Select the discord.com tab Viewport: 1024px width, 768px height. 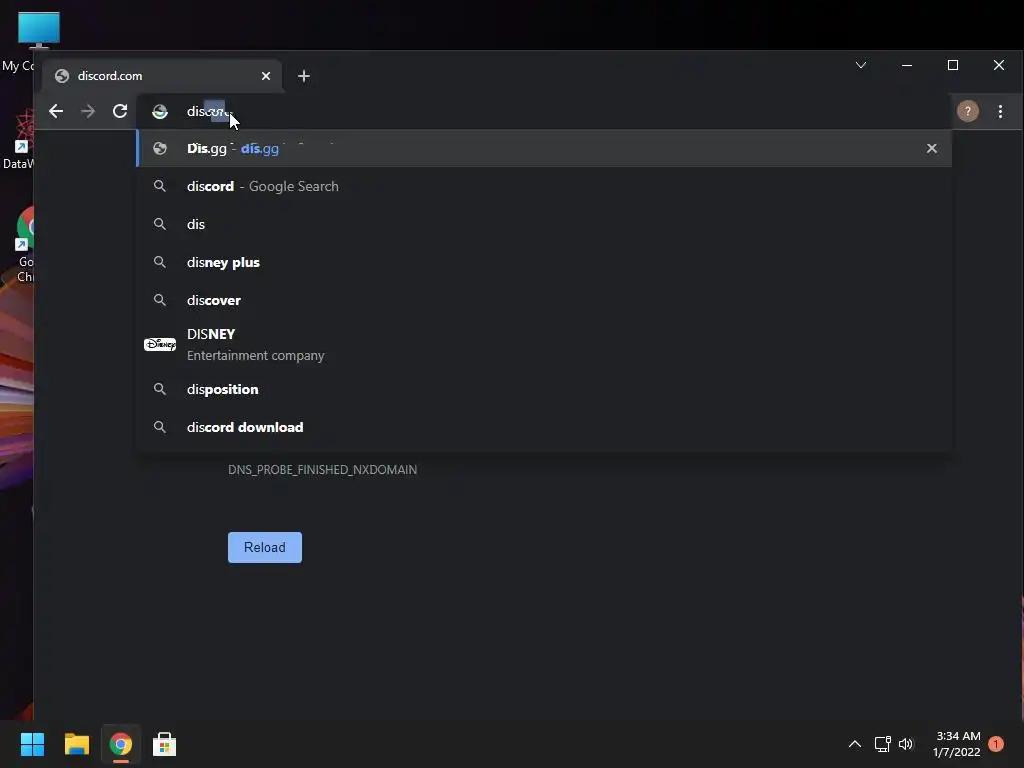(x=162, y=76)
